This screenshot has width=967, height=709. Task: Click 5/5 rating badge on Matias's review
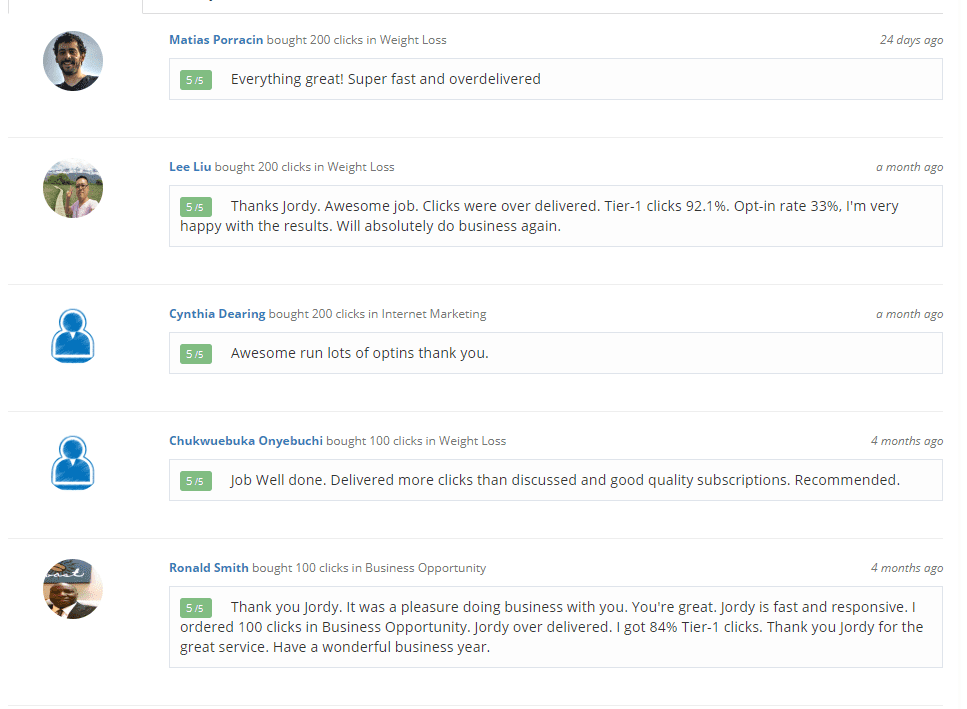click(x=195, y=80)
